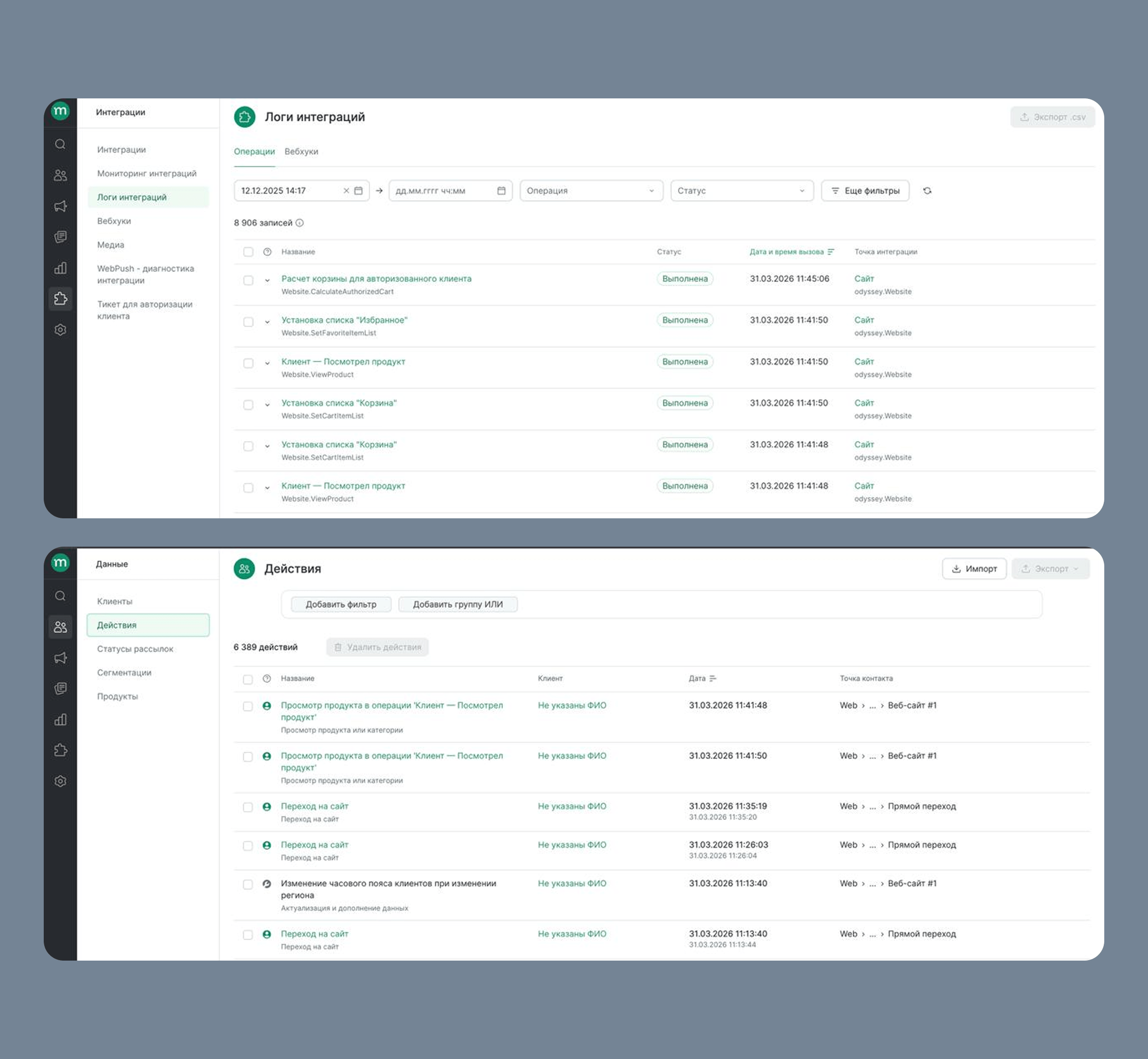Open the Операция dropdown filter
The width and height of the screenshot is (1148, 1059).
[591, 191]
